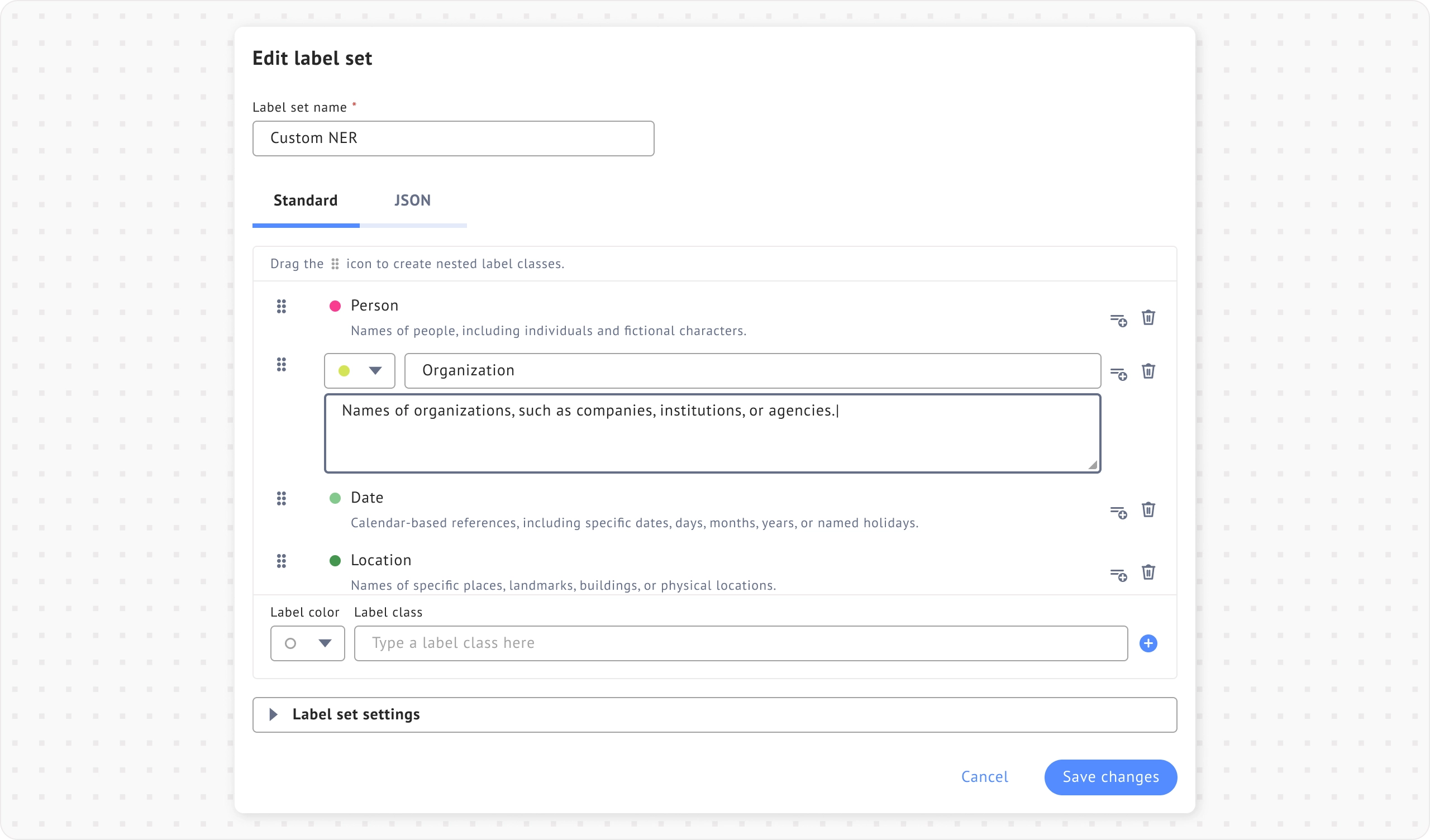Add nested class under Date

click(x=1118, y=513)
